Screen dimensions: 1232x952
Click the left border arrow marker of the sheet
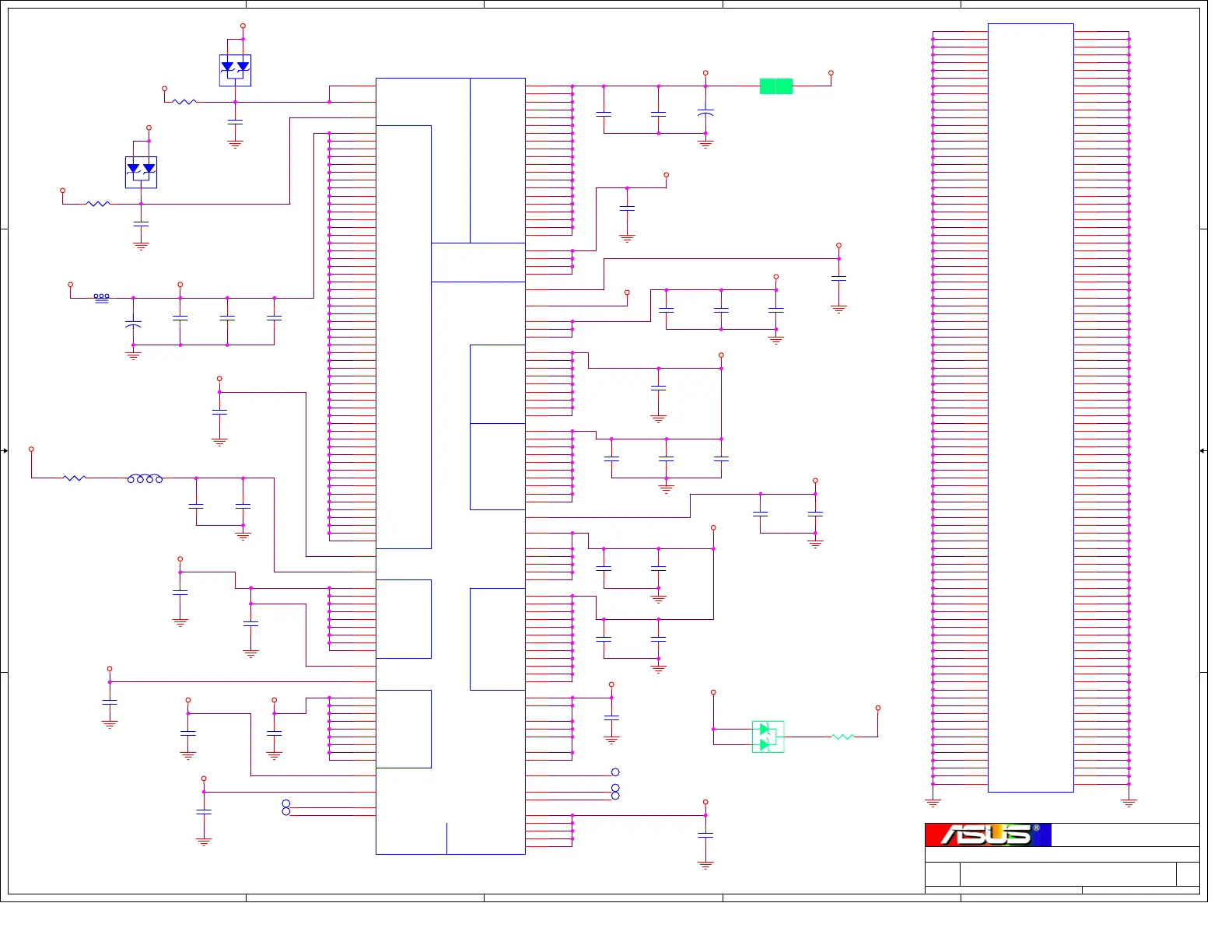coord(5,450)
